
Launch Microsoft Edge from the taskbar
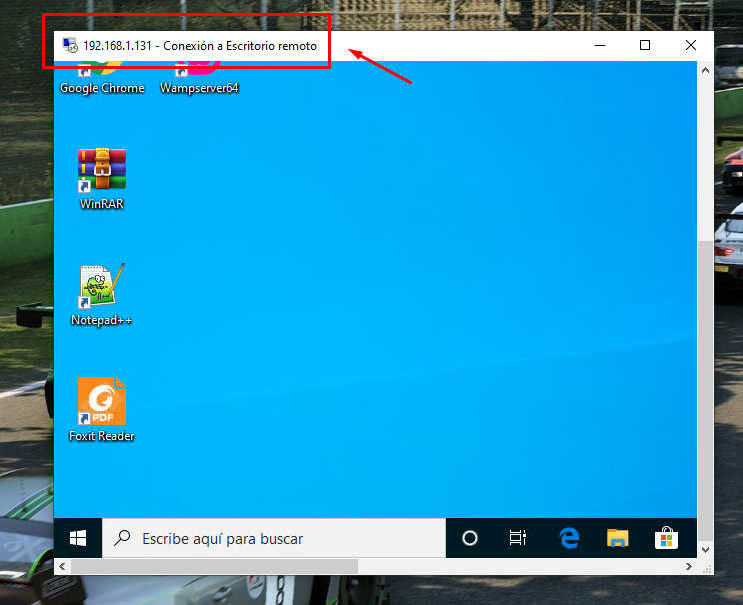pyautogui.click(x=569, y=539)
